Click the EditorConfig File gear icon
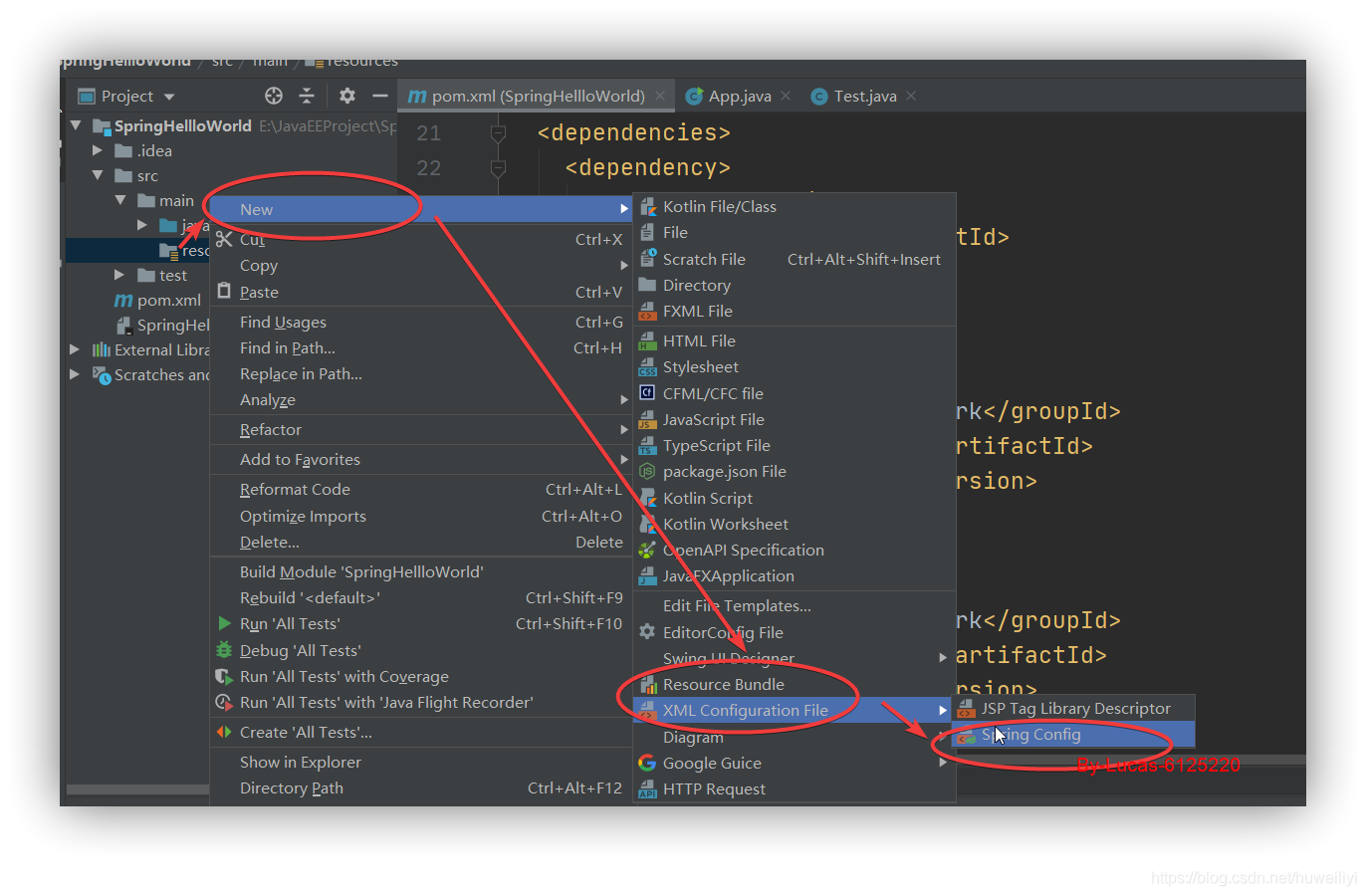Screen dimensions: 1366x896 (x=647, y=632)
